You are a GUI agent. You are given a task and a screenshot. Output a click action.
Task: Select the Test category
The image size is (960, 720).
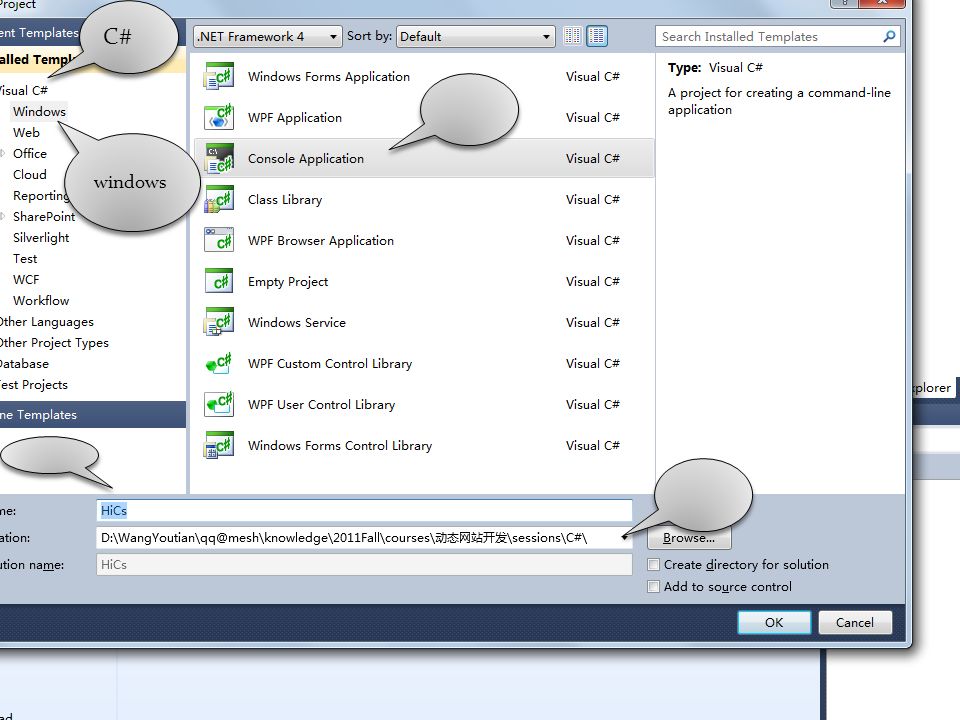pos(25,258)
